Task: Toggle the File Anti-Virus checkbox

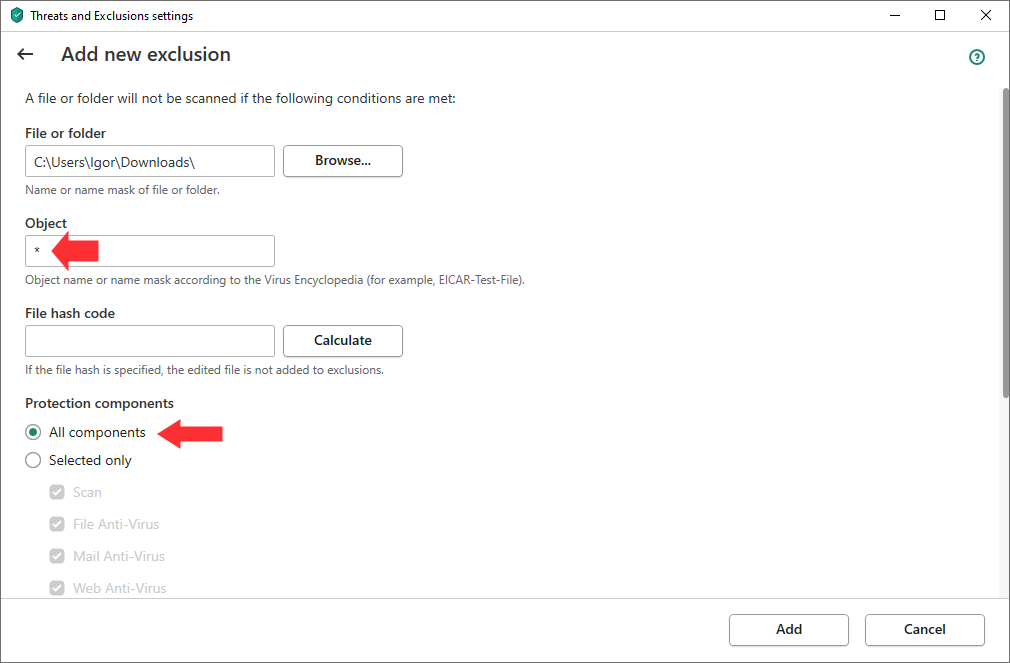Action: pyautogui.click(x=57, y=524)
